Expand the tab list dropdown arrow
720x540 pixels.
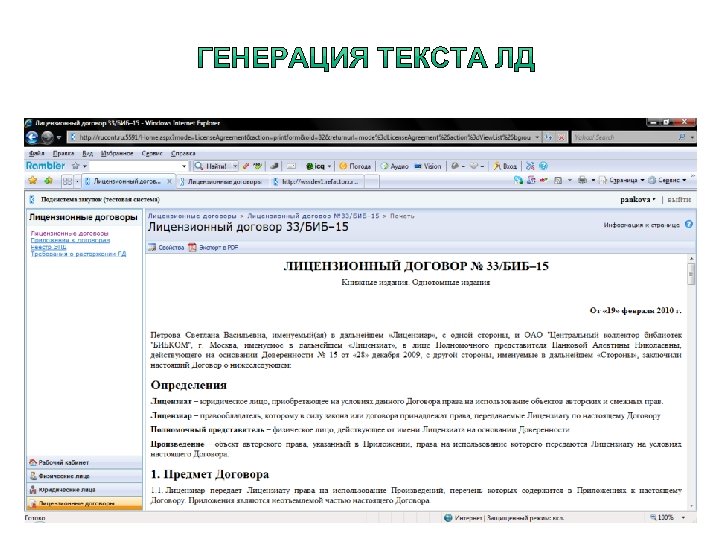[x=77, y=181]
